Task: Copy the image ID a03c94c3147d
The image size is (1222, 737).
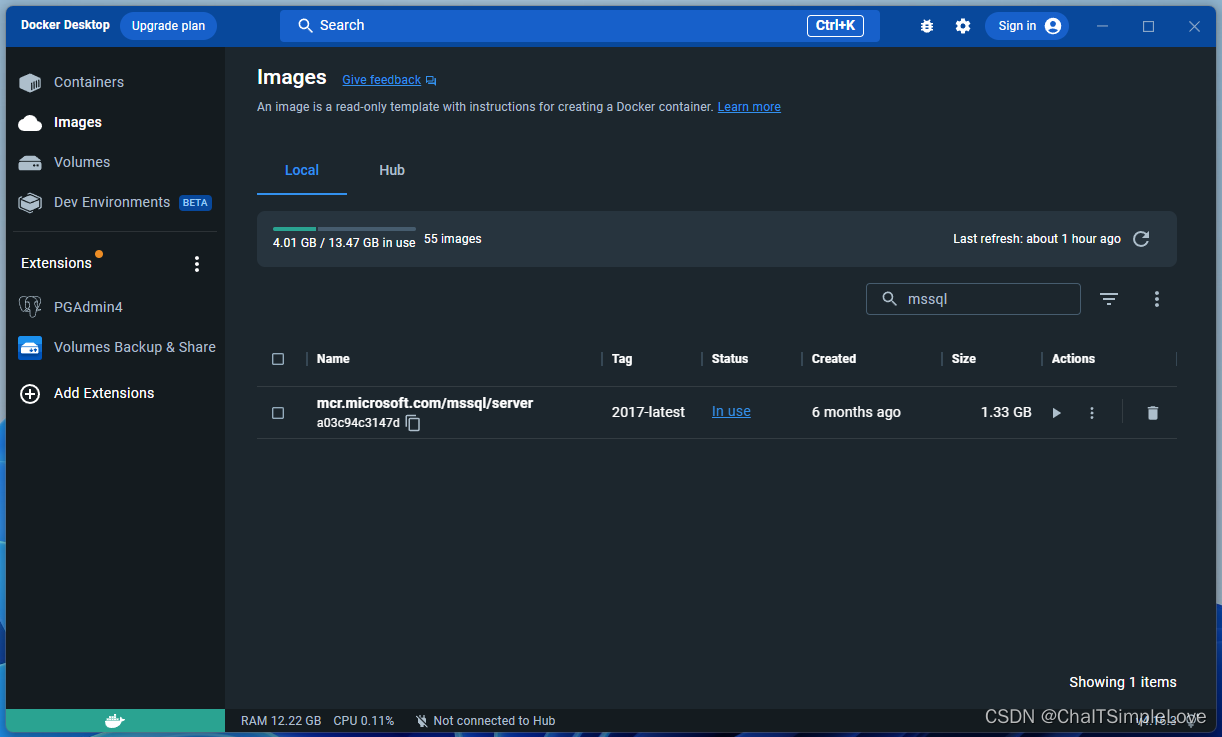Action: [413, 424]
